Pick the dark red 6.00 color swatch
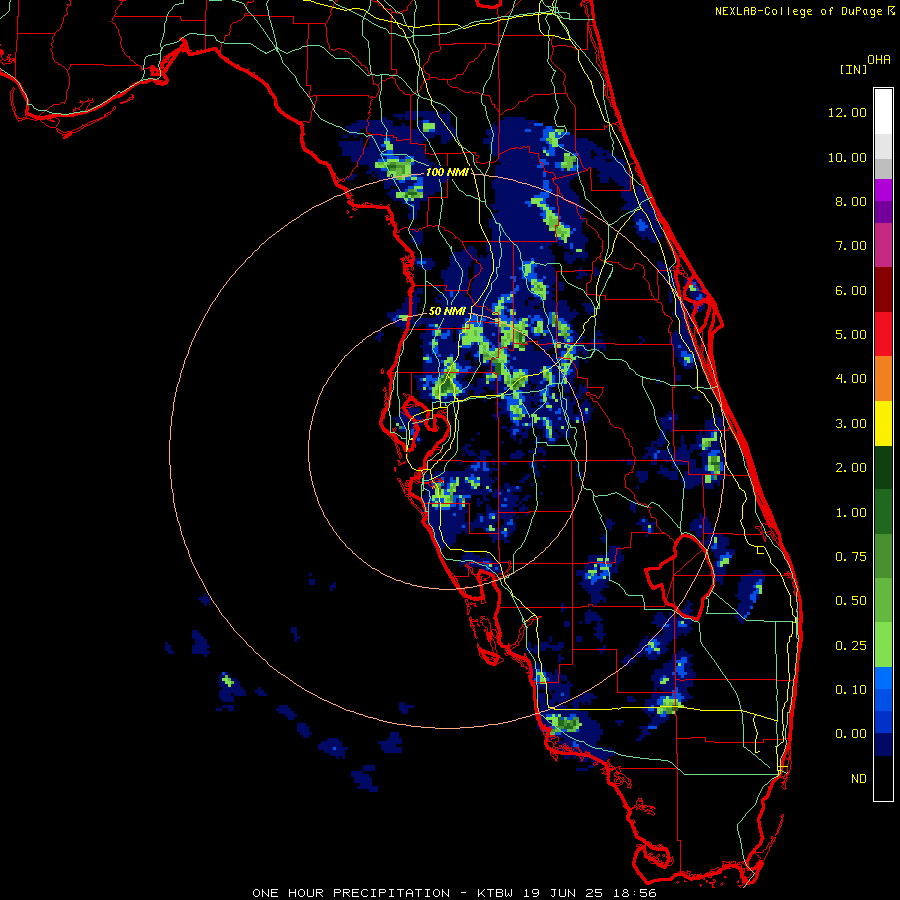This screenshot has height=900, width=900. pos(883,290)
